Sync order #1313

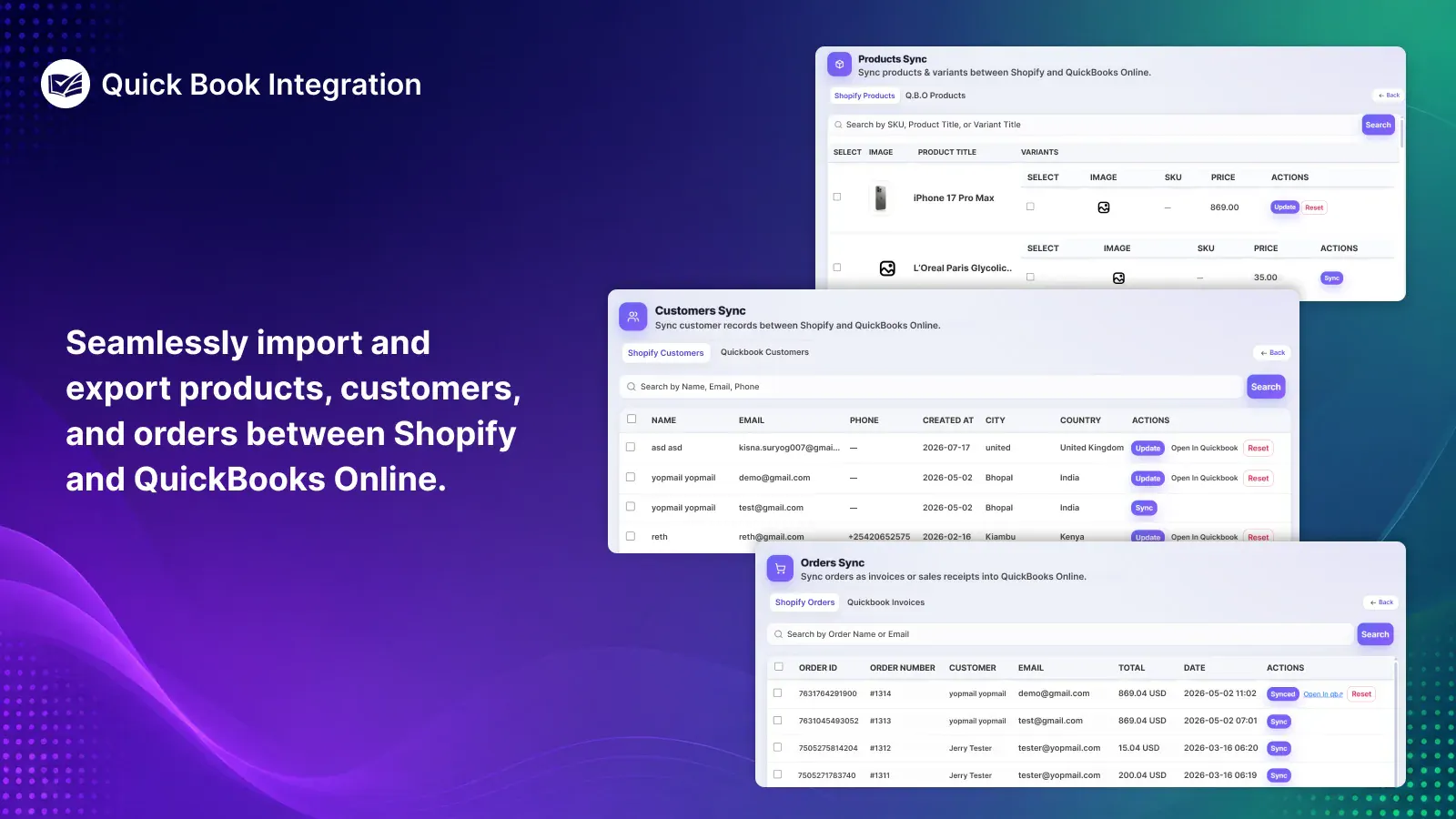click(1279, 722)
